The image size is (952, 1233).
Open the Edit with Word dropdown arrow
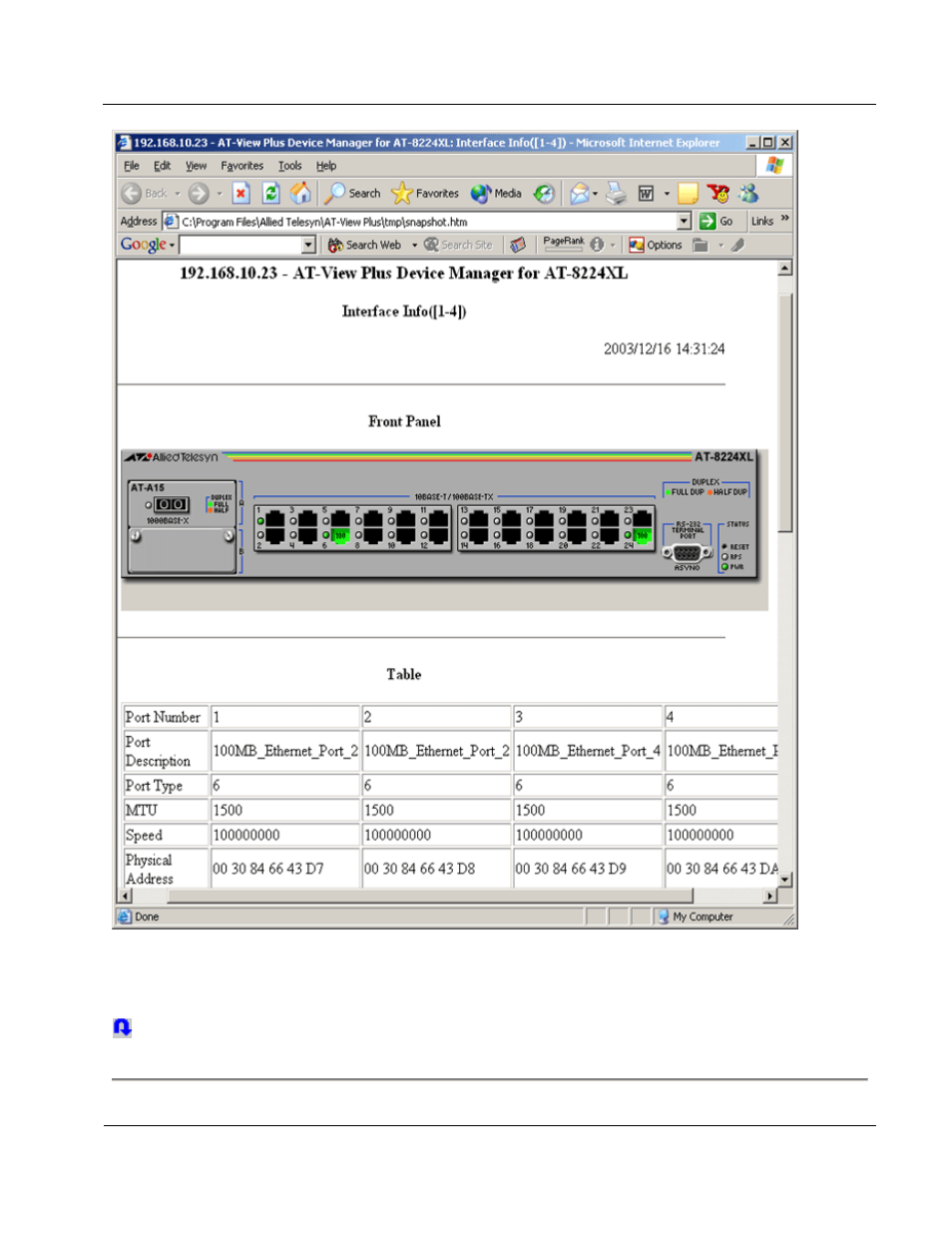[666, 194]
